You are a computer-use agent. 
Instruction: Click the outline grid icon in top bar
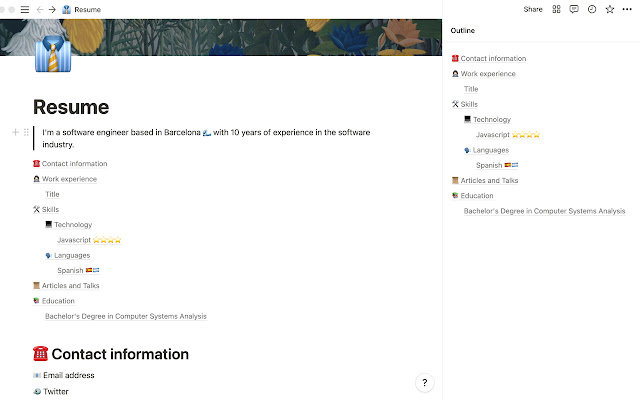[x=556, y=9]
